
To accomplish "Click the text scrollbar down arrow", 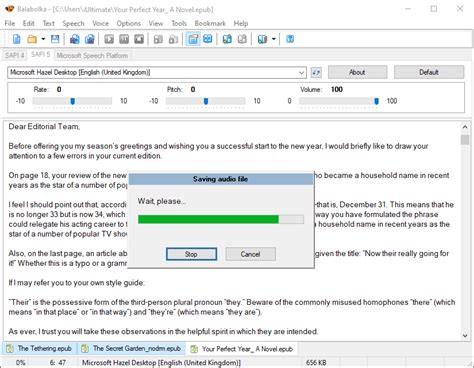I will click(465, 336).
